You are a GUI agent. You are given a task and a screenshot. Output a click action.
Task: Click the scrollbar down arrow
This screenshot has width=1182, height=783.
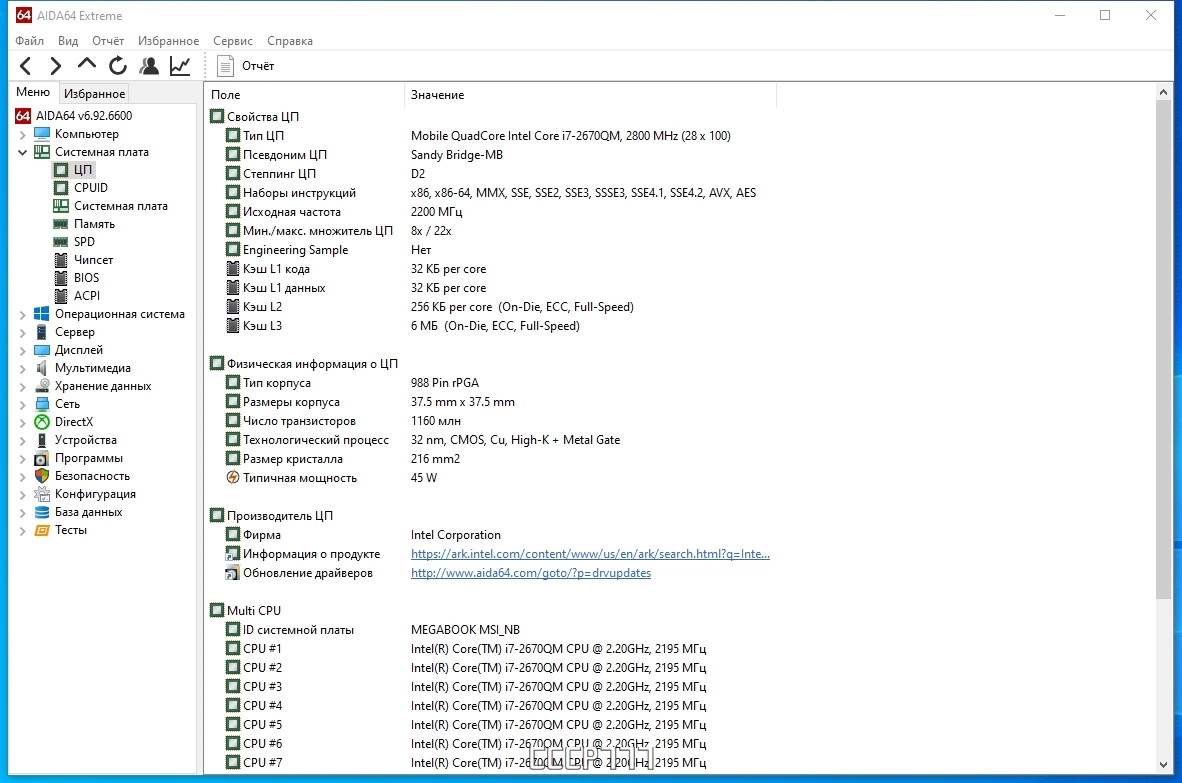coord(1163,764)
